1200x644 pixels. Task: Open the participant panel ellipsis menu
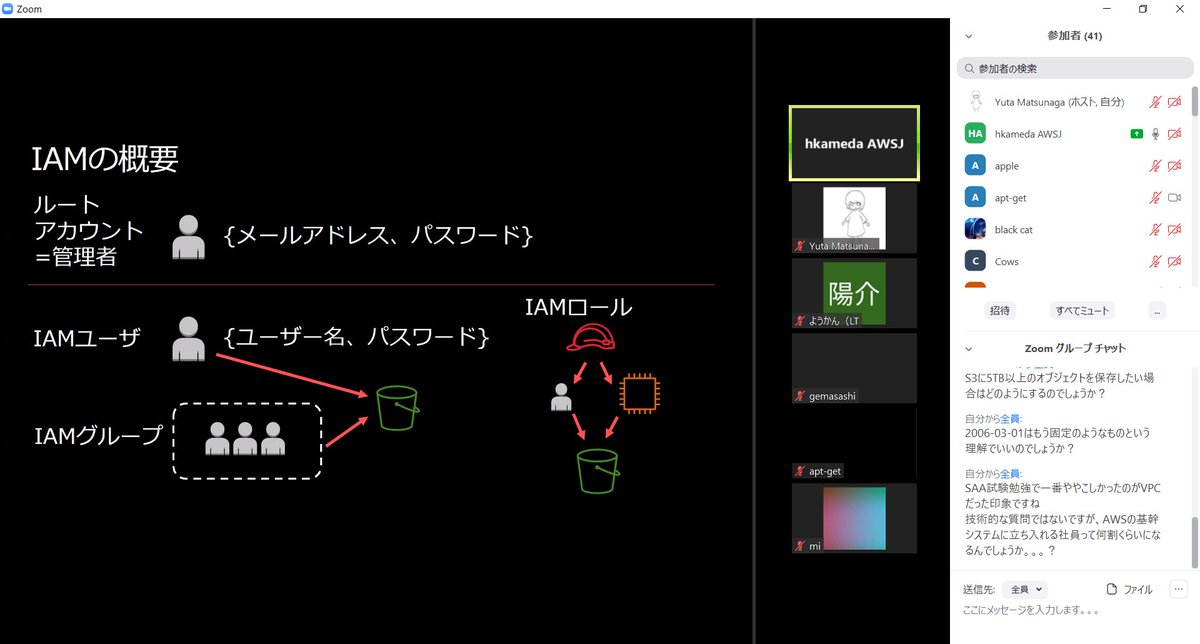pos(1157,310)
